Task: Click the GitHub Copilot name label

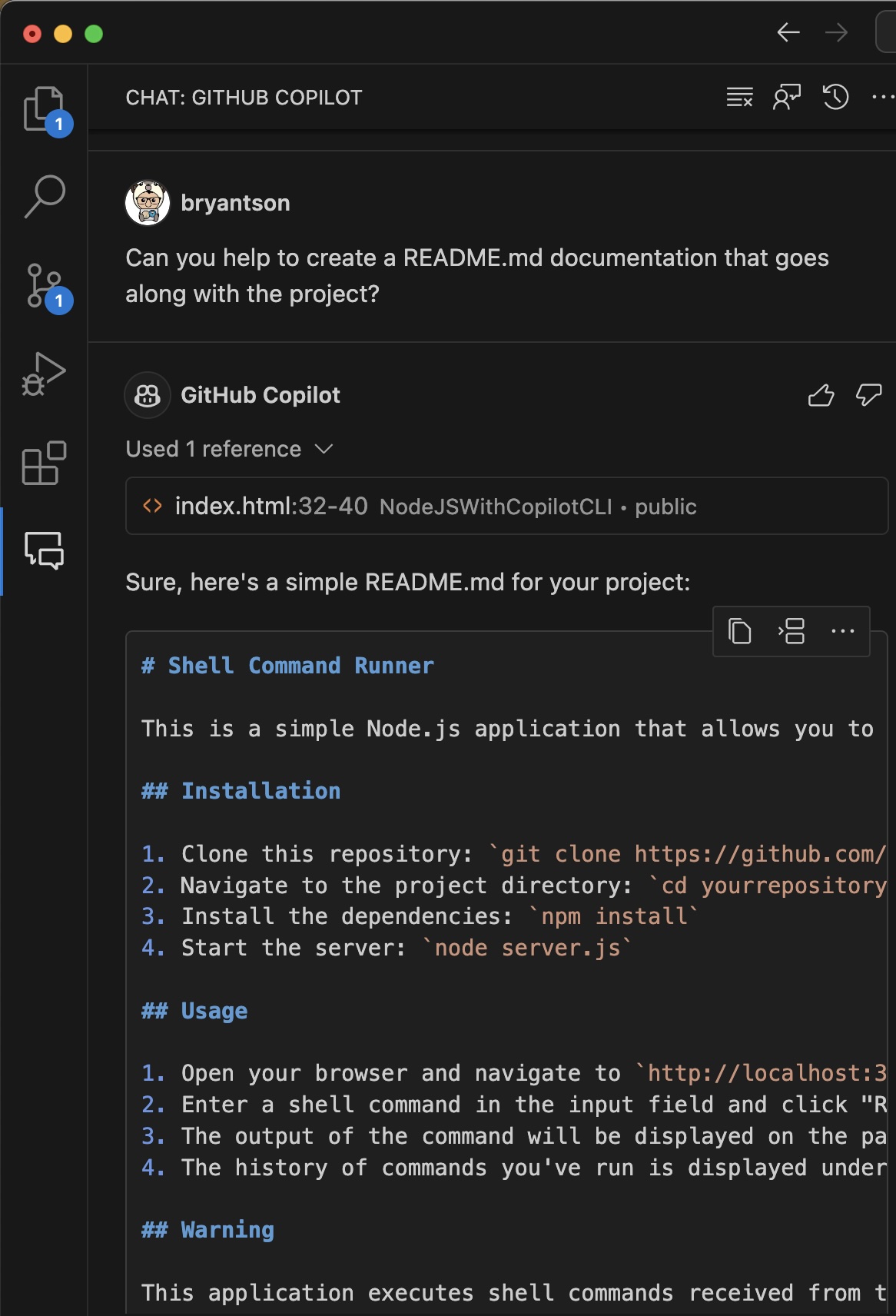Action: 260,395
